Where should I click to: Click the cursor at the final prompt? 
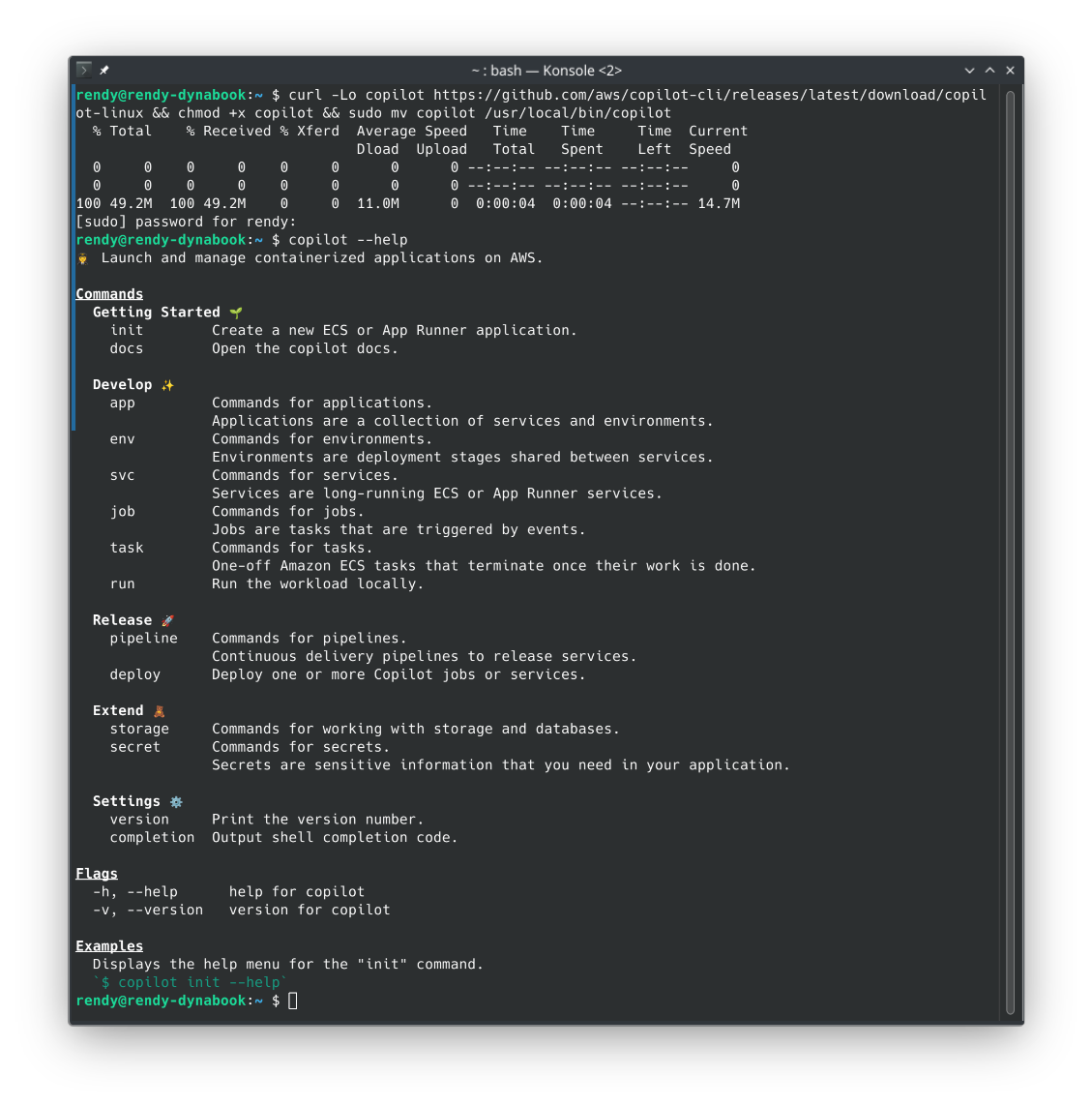(x=292, y=1001)
